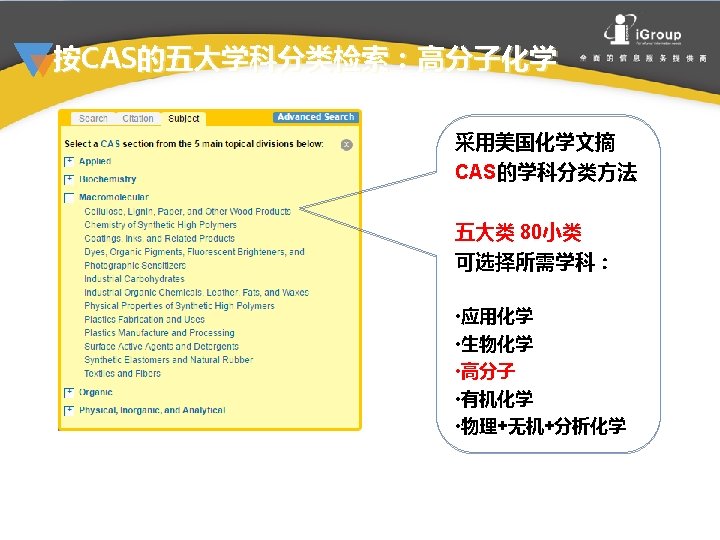Switch to the Search tab
The height and width of the screenshot is (540, 720).
pos(93,118)
